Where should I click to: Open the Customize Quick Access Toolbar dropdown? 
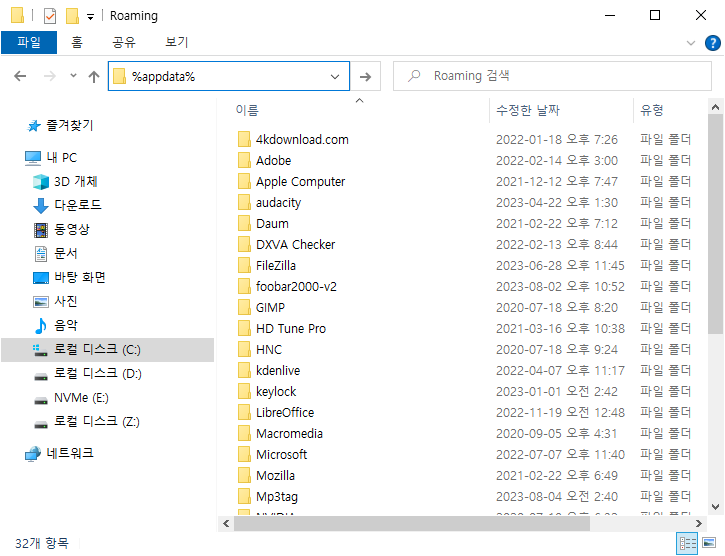91,17
